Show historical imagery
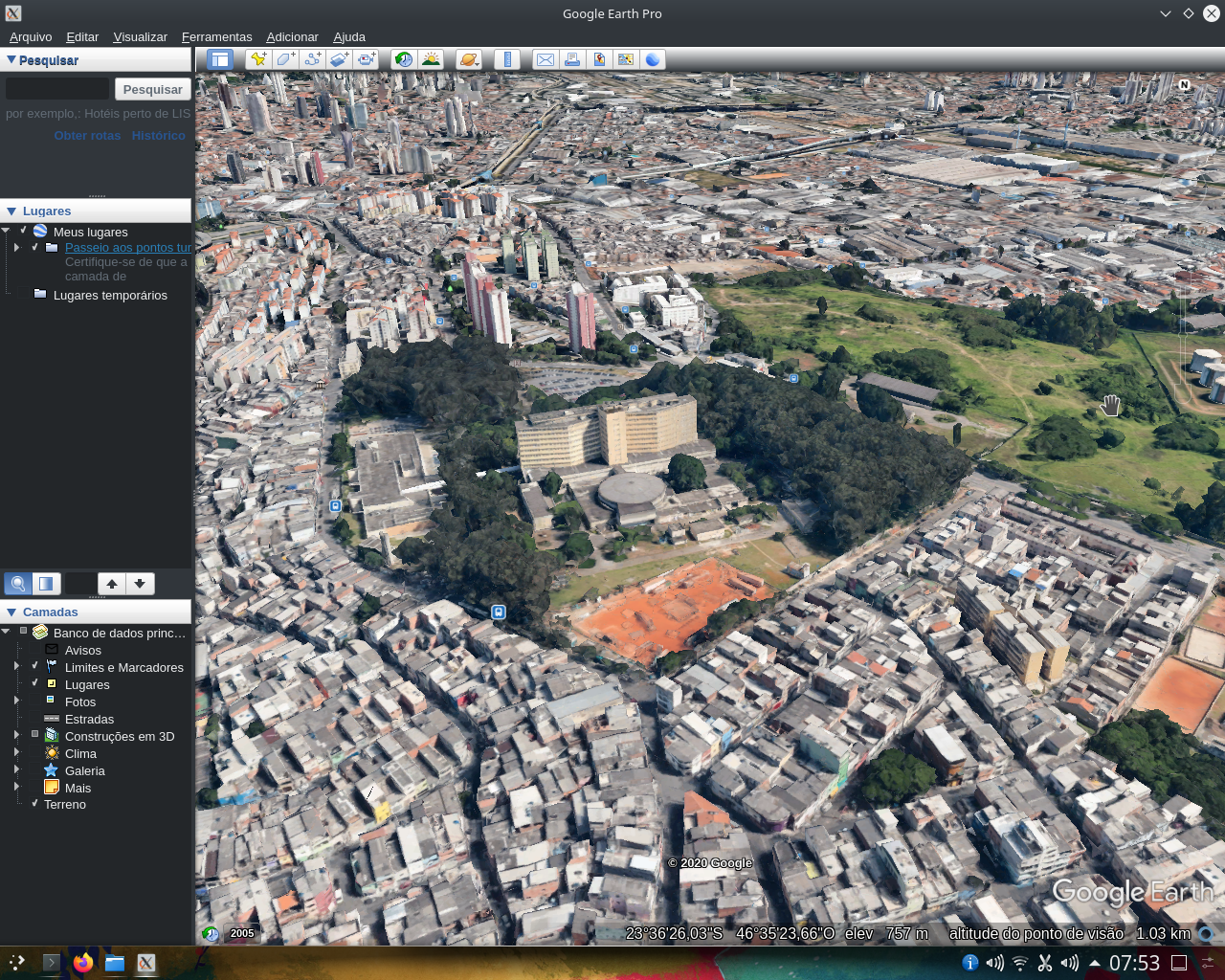This screenshot has height=980, width=1225. pyautogui.click(x=403, y=58)
